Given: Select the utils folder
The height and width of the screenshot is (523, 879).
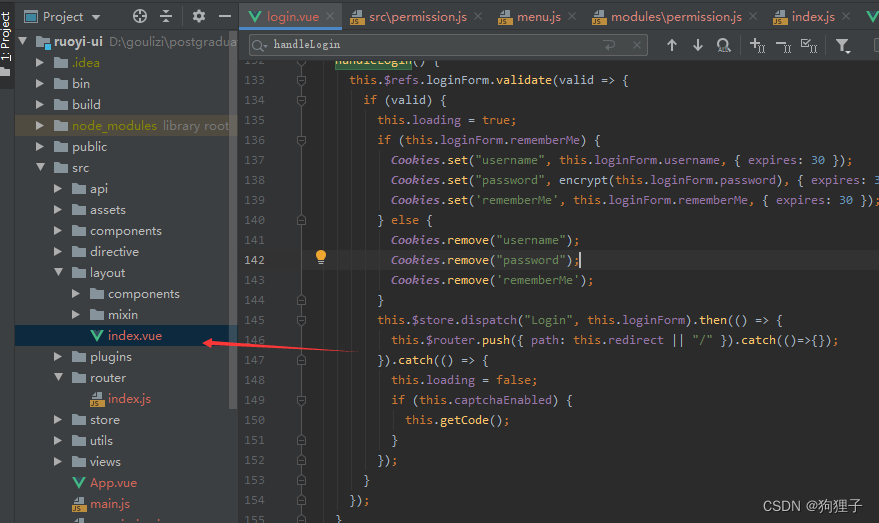Looking at the screenshot, I should [101, 441].
